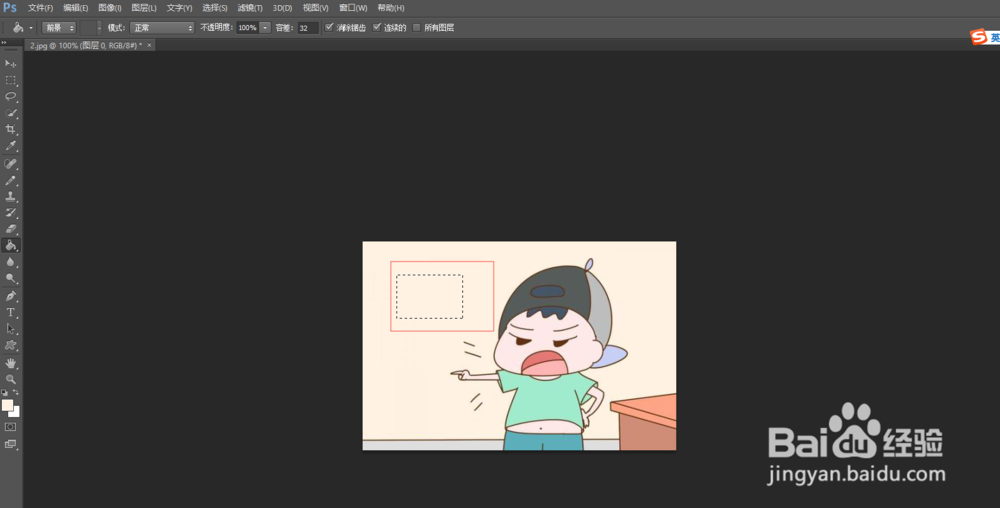Select the Zoom tool
Viewport: 1000px width, 508px height.
11,379
